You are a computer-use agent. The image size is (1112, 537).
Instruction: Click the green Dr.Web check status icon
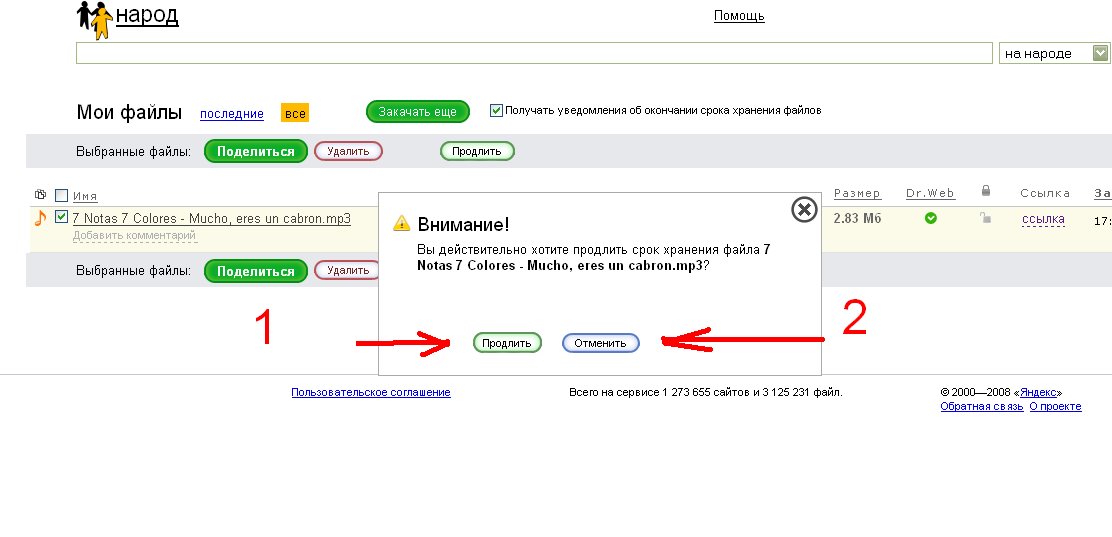point(930,218)
